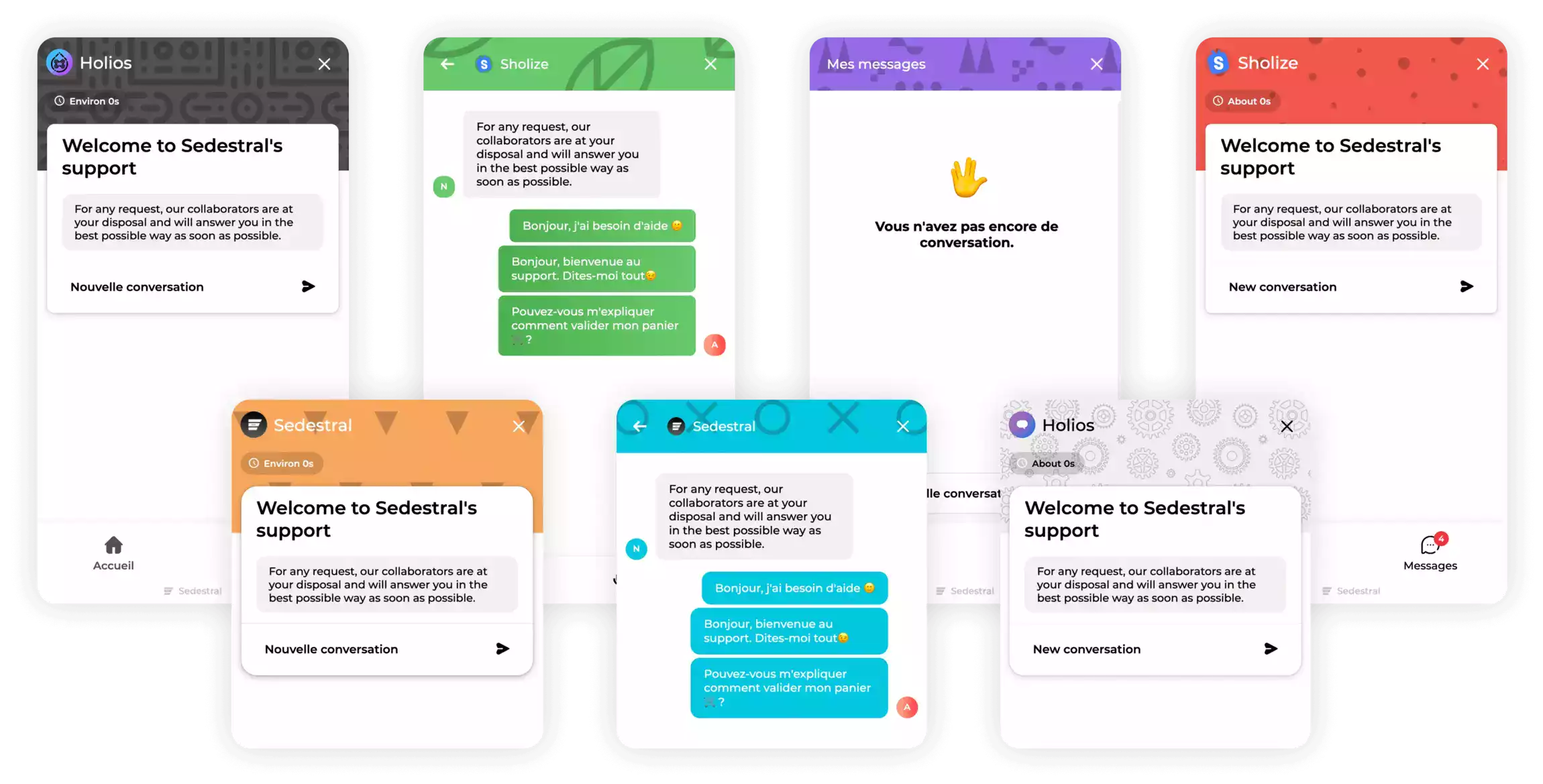Click New conversation button Holios bottom-right
Viewport: 1543px width, 784px height.
pos(1152,648)
